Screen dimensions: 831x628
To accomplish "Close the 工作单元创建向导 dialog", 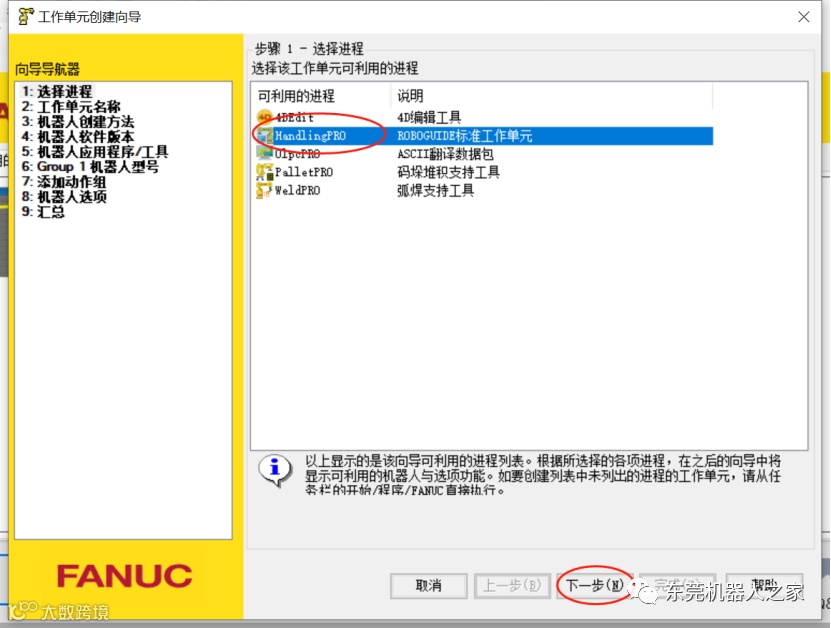I will 803,17.
